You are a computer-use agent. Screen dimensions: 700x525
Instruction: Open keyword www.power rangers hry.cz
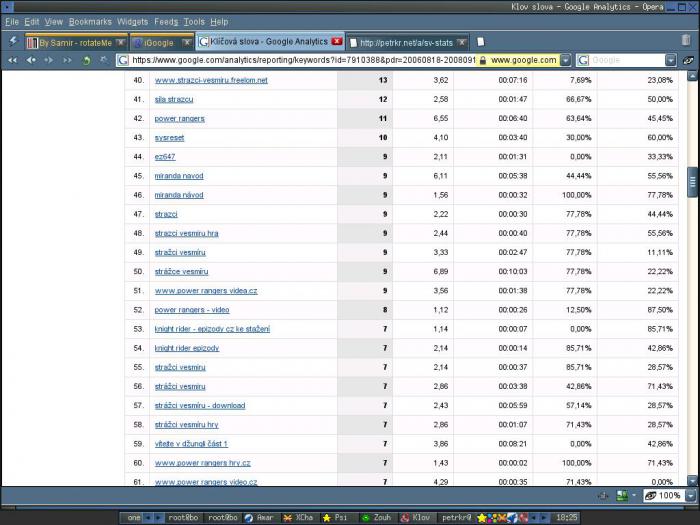[x=203, y=463]
